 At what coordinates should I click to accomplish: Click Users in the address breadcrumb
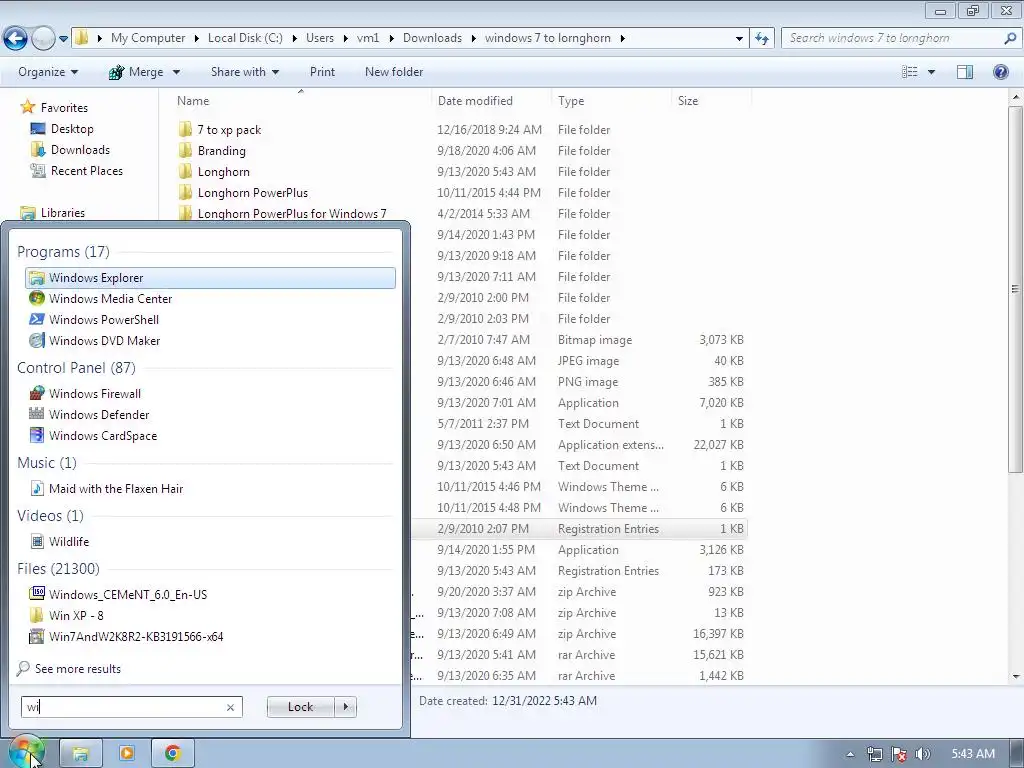pyautogui.click(x=320, y=38)
